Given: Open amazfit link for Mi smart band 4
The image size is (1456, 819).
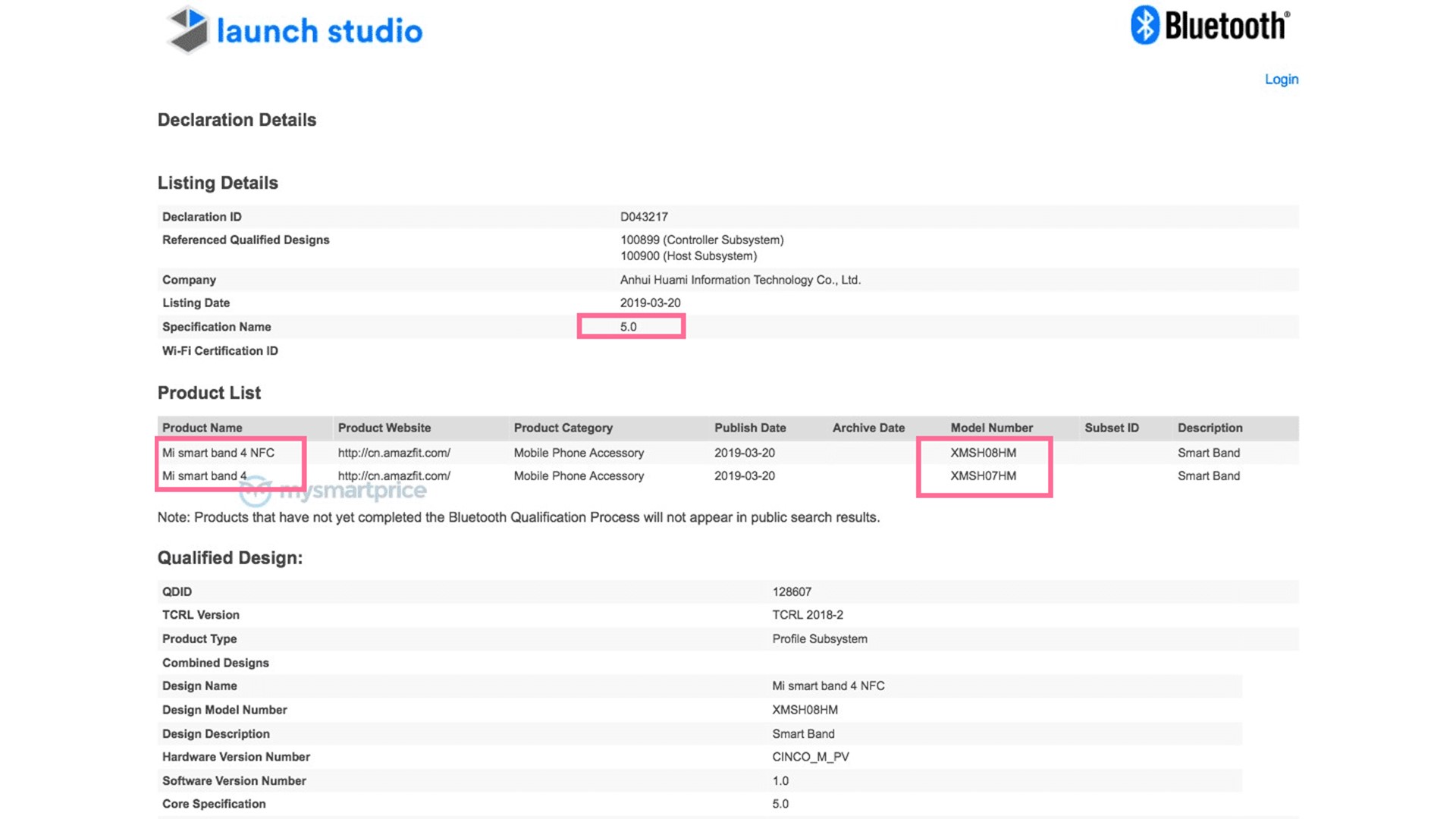Looking at the screenshot, I should 394,476.
